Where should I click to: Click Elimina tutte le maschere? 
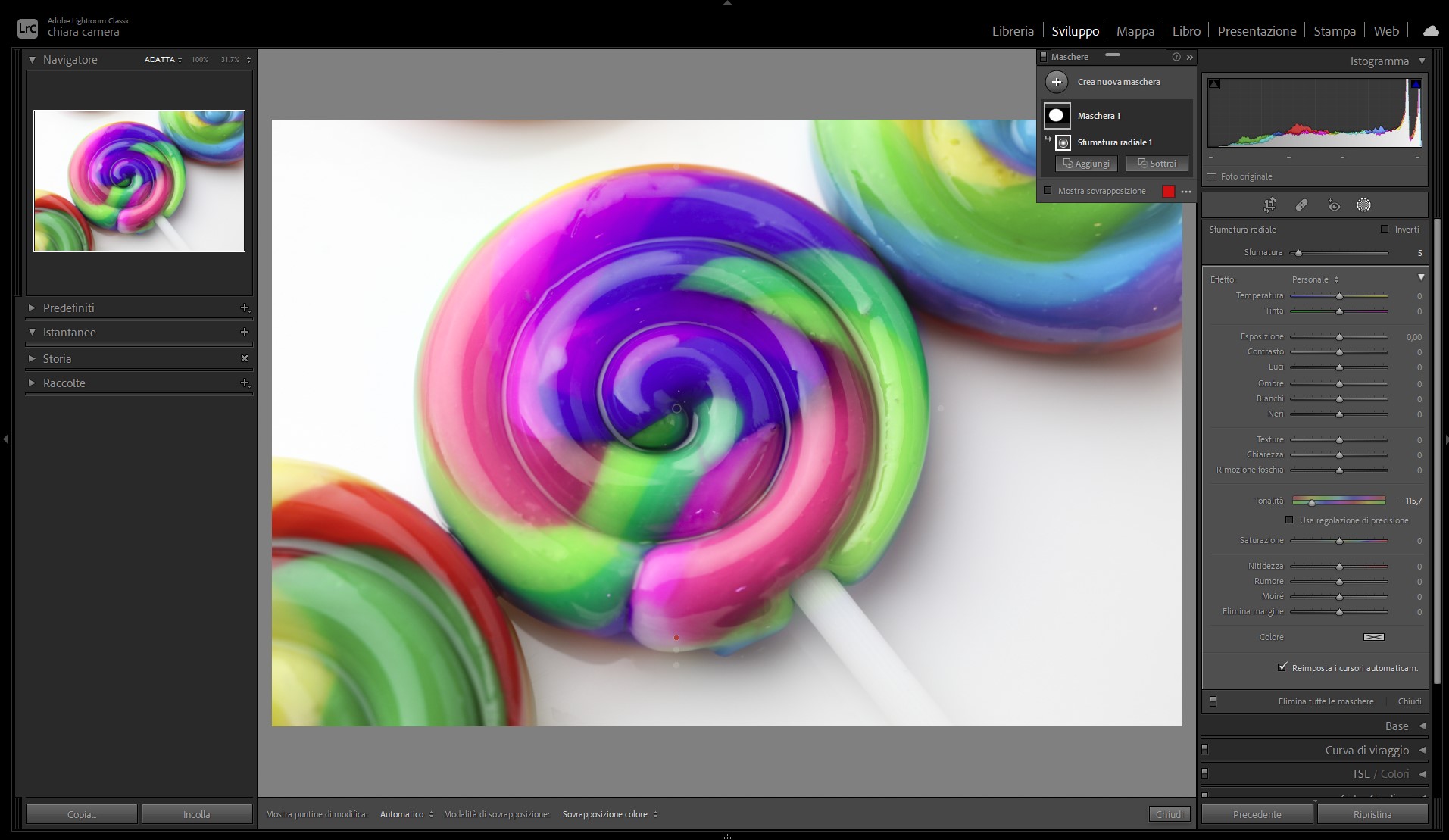pos(1326,701)
